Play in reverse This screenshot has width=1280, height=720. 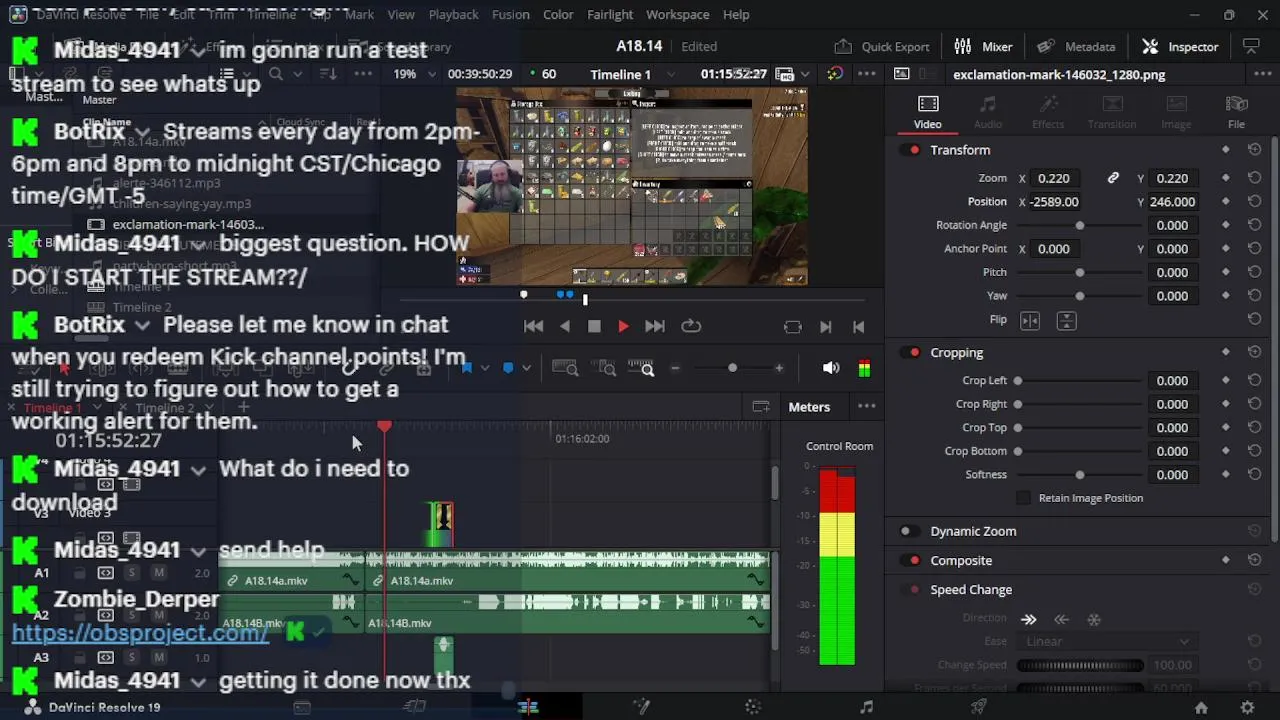(x=564, y=327)
